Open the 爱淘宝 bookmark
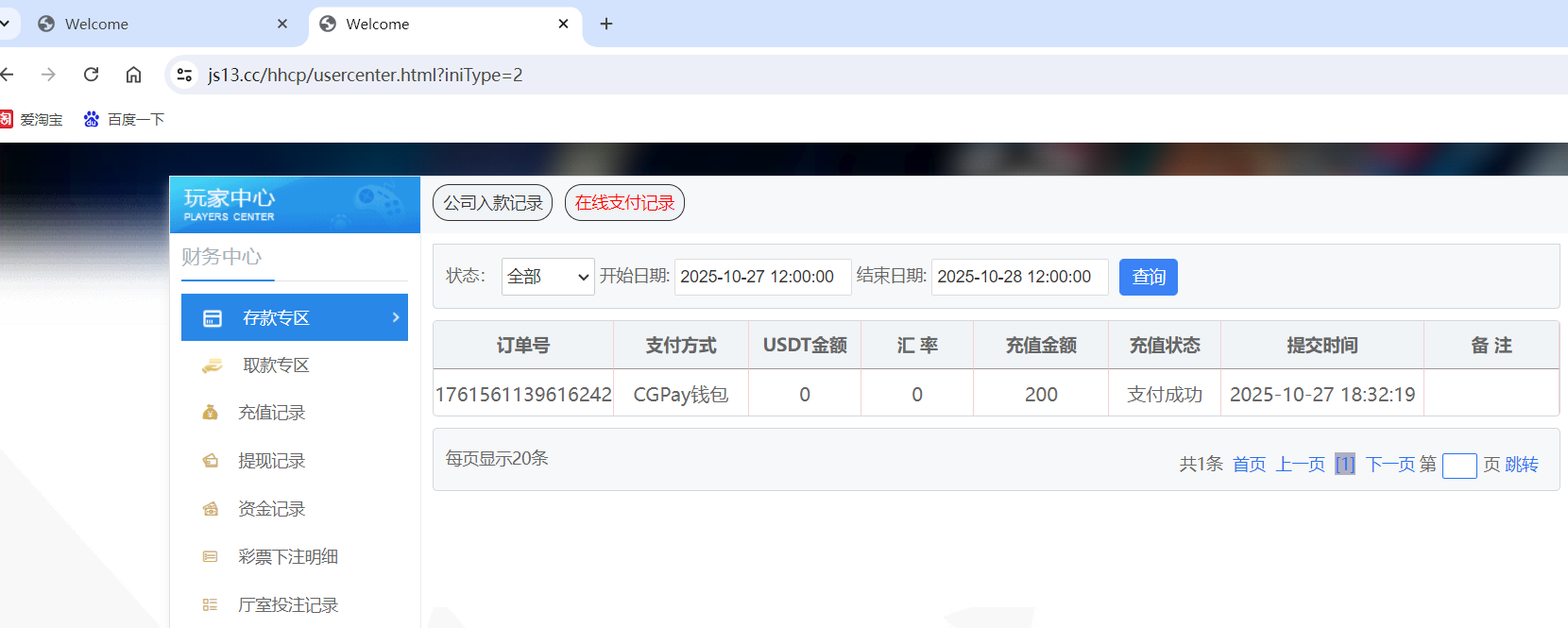 [32, 119]
